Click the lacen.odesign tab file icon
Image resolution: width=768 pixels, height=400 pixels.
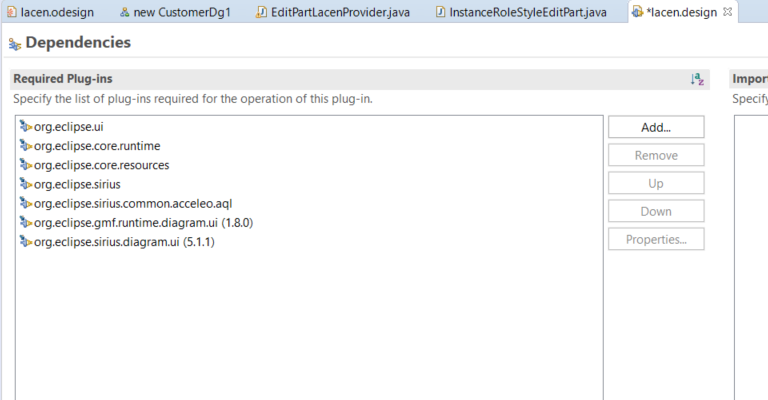click(12, 12)
